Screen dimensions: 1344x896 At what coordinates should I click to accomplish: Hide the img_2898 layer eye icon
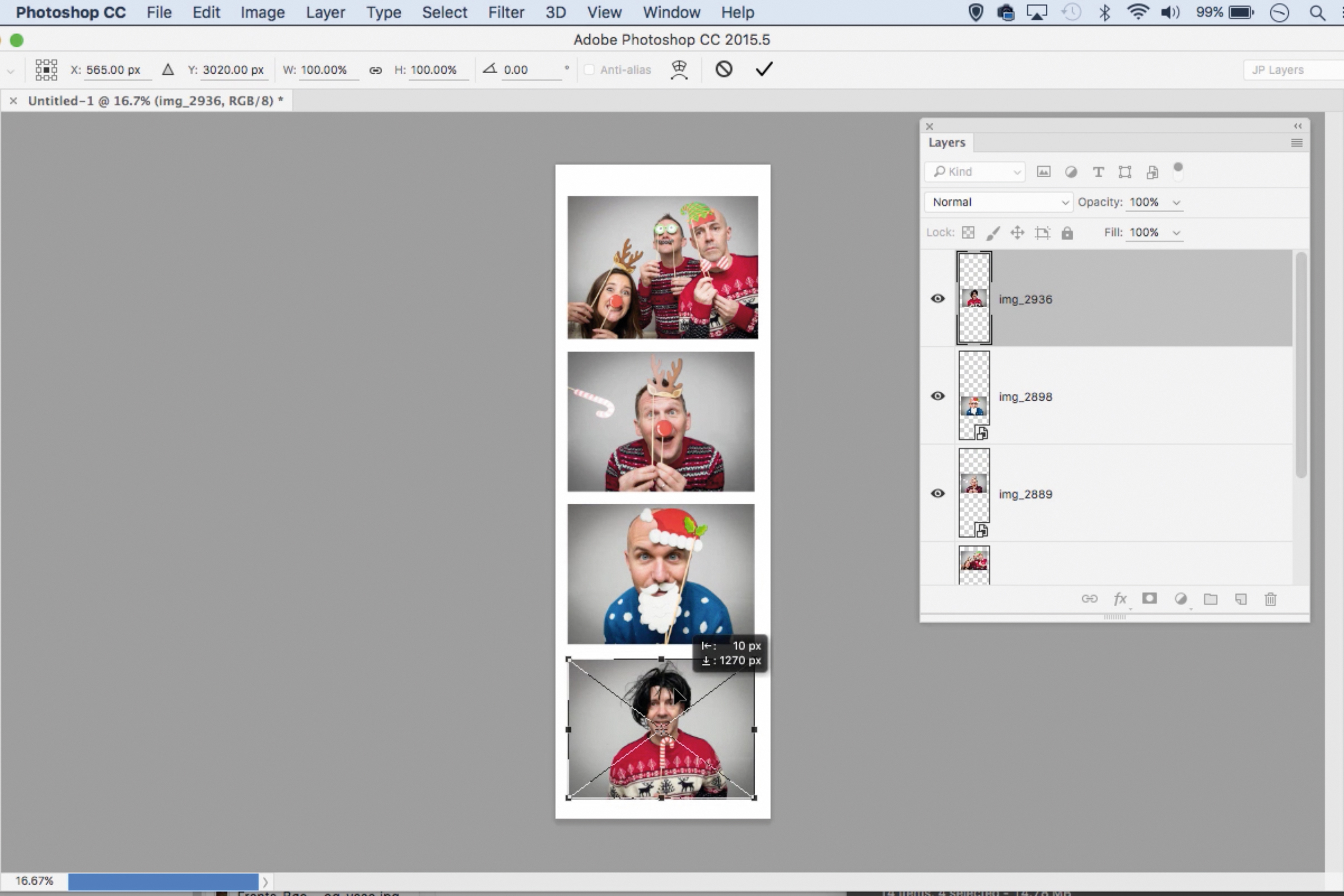pos(937,396)
